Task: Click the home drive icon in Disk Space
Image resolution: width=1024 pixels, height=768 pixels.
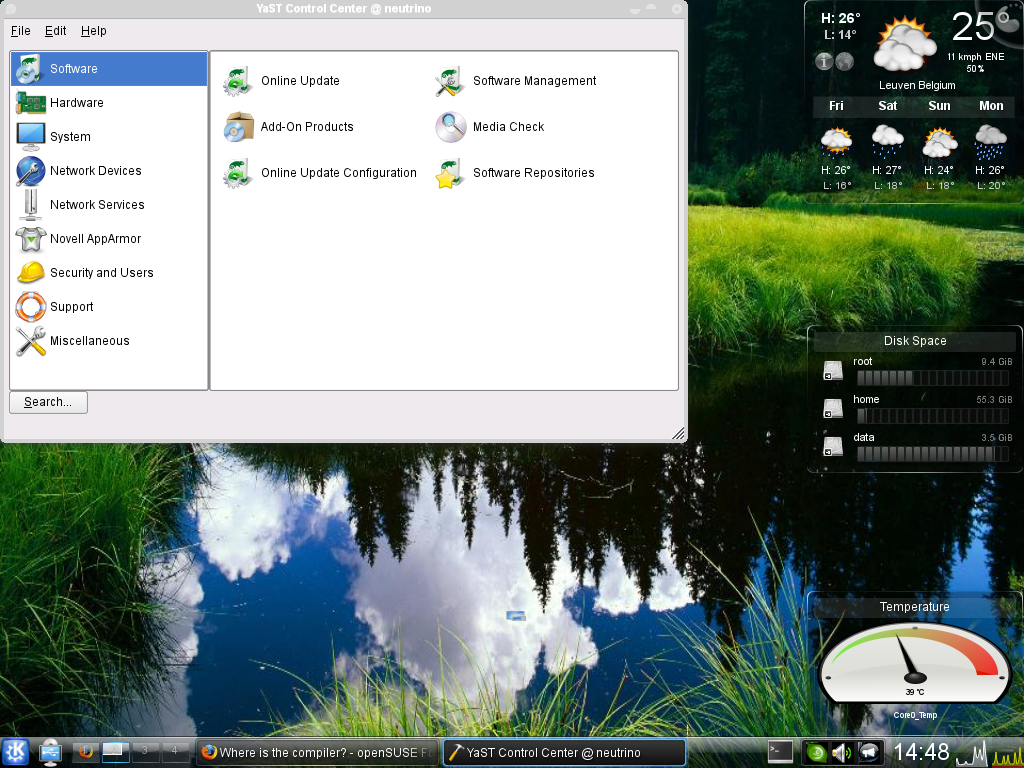Action: (x=833, y=408)
